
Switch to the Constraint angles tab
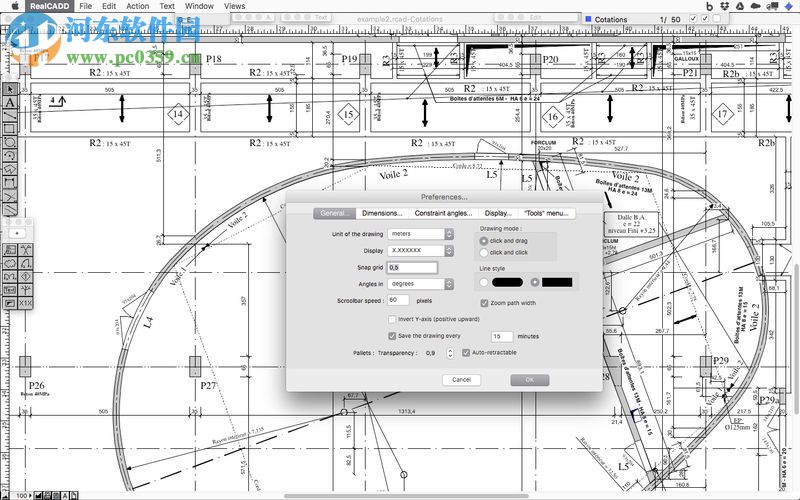(x=443, y=213)
